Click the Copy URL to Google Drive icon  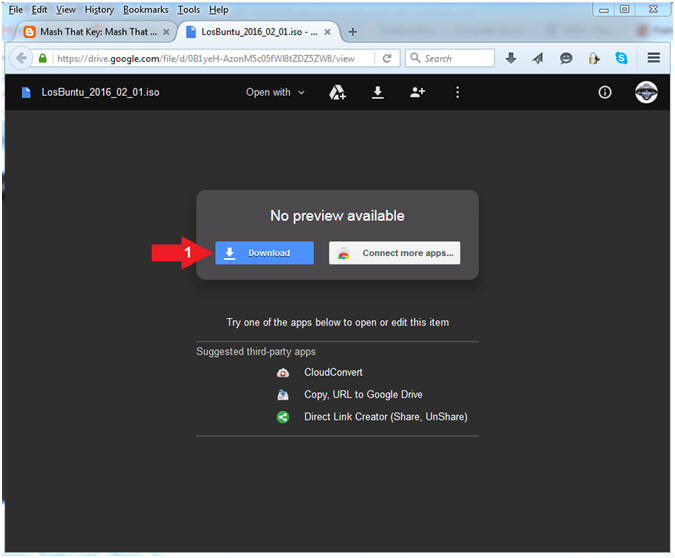283,395
